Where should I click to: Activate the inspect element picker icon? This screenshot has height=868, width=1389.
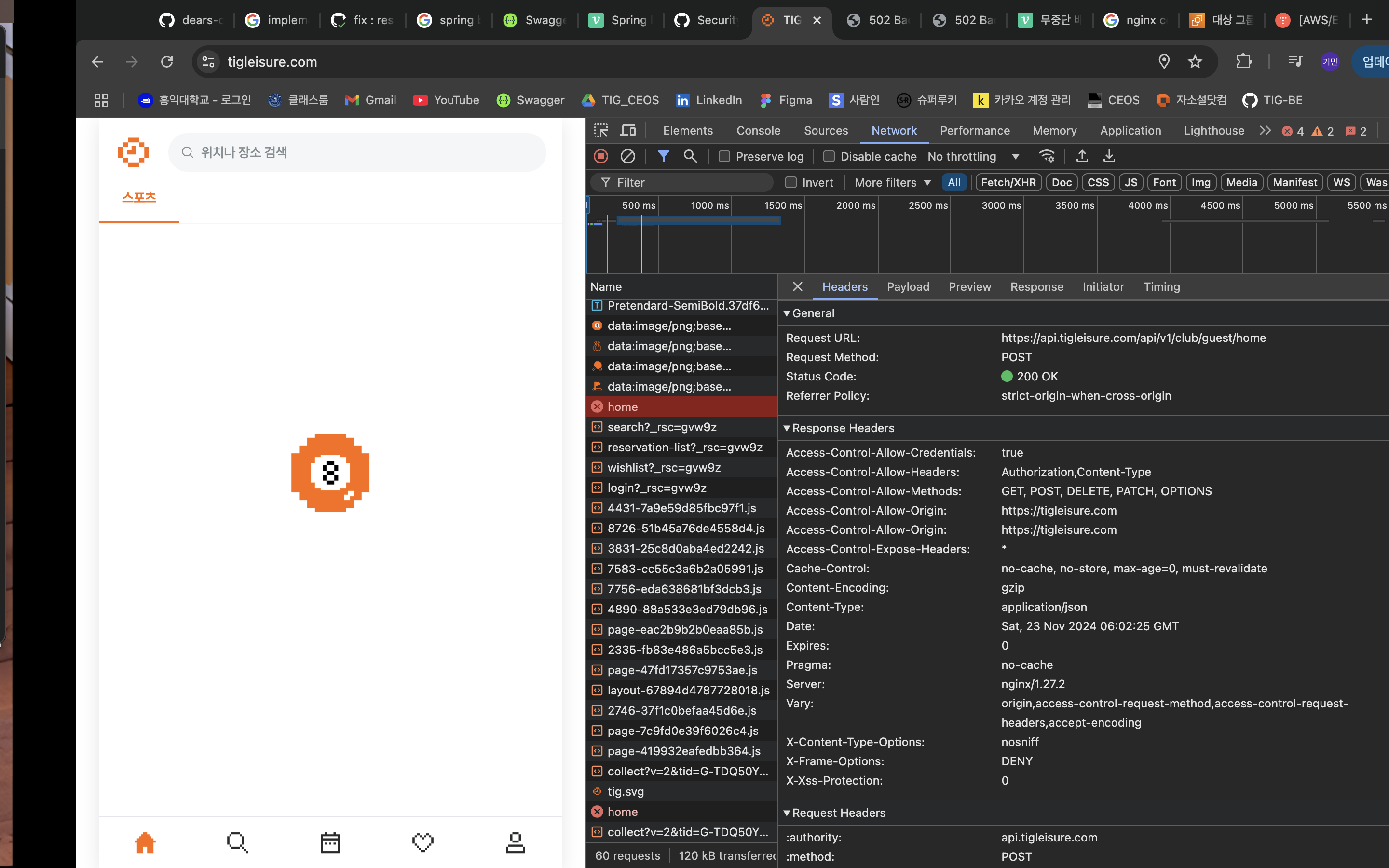(x=600, y=131)
